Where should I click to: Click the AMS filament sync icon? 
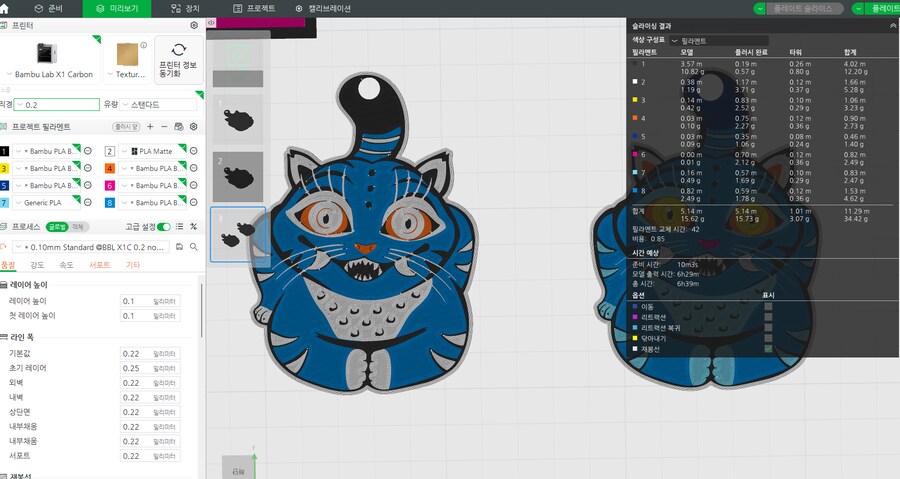(x=179, y=127)
